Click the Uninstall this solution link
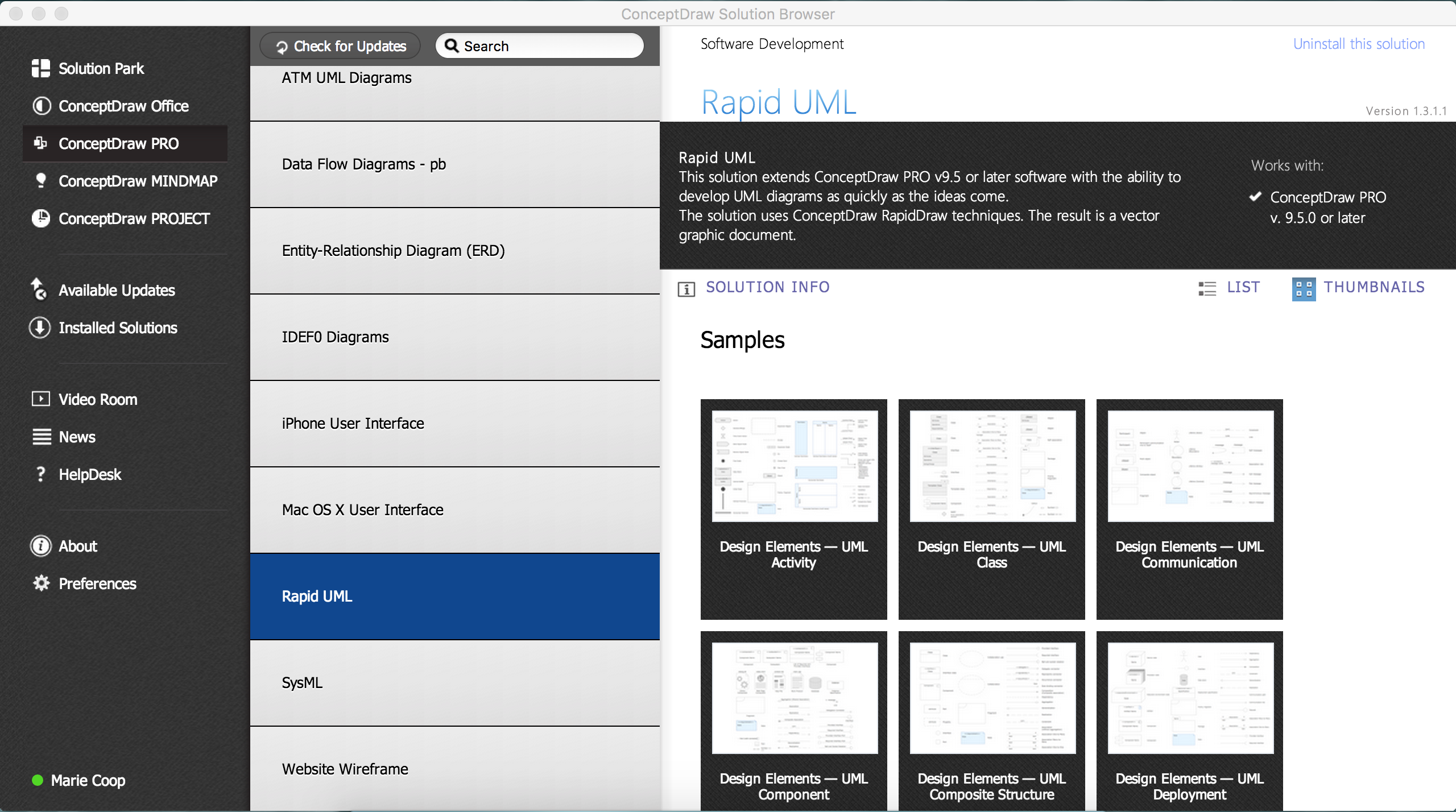The width and height of the screenshot is (1456, 812). 1359,44
